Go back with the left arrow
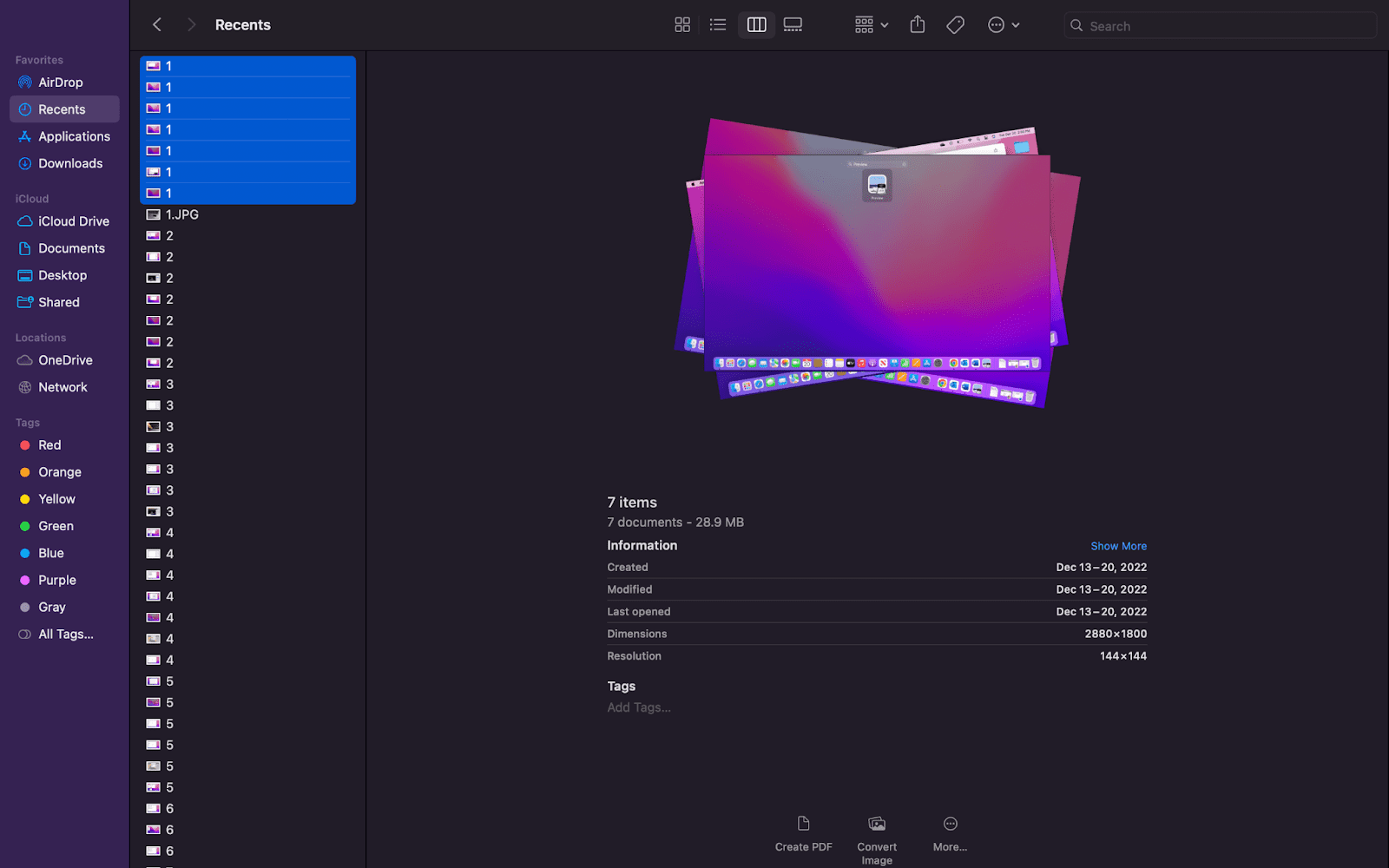Screen dimensions: 1389x868 click(x=157, y=25)
